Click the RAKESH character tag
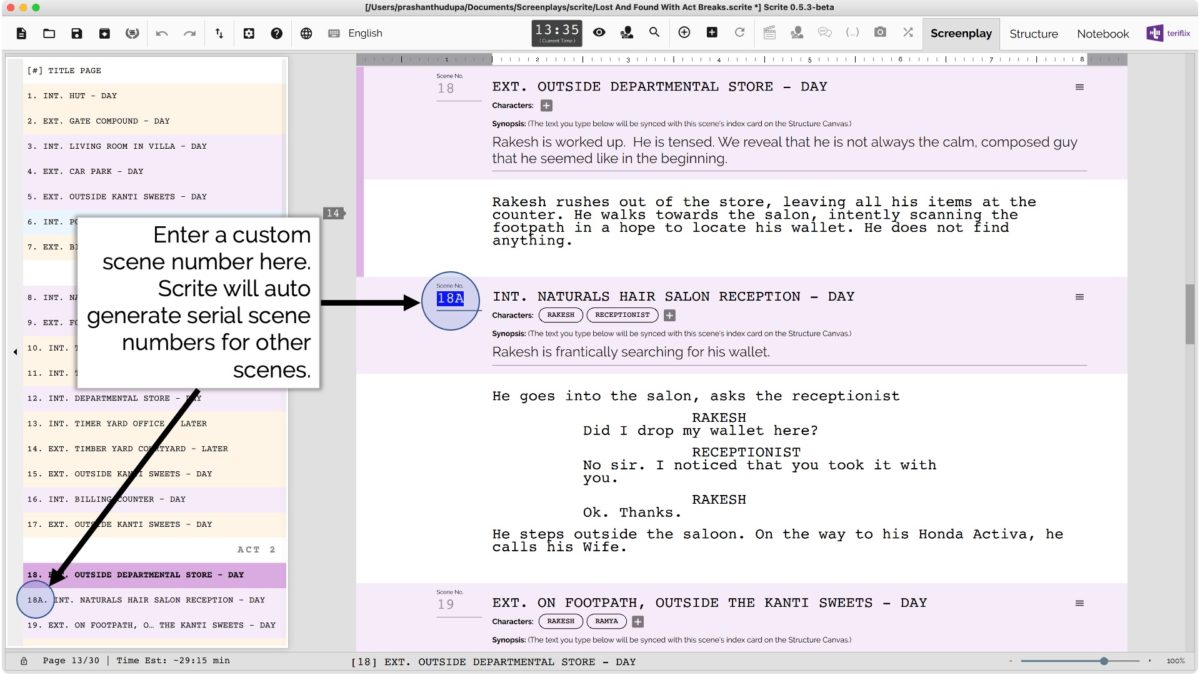The image size is (1200, 675). [561, 314]
